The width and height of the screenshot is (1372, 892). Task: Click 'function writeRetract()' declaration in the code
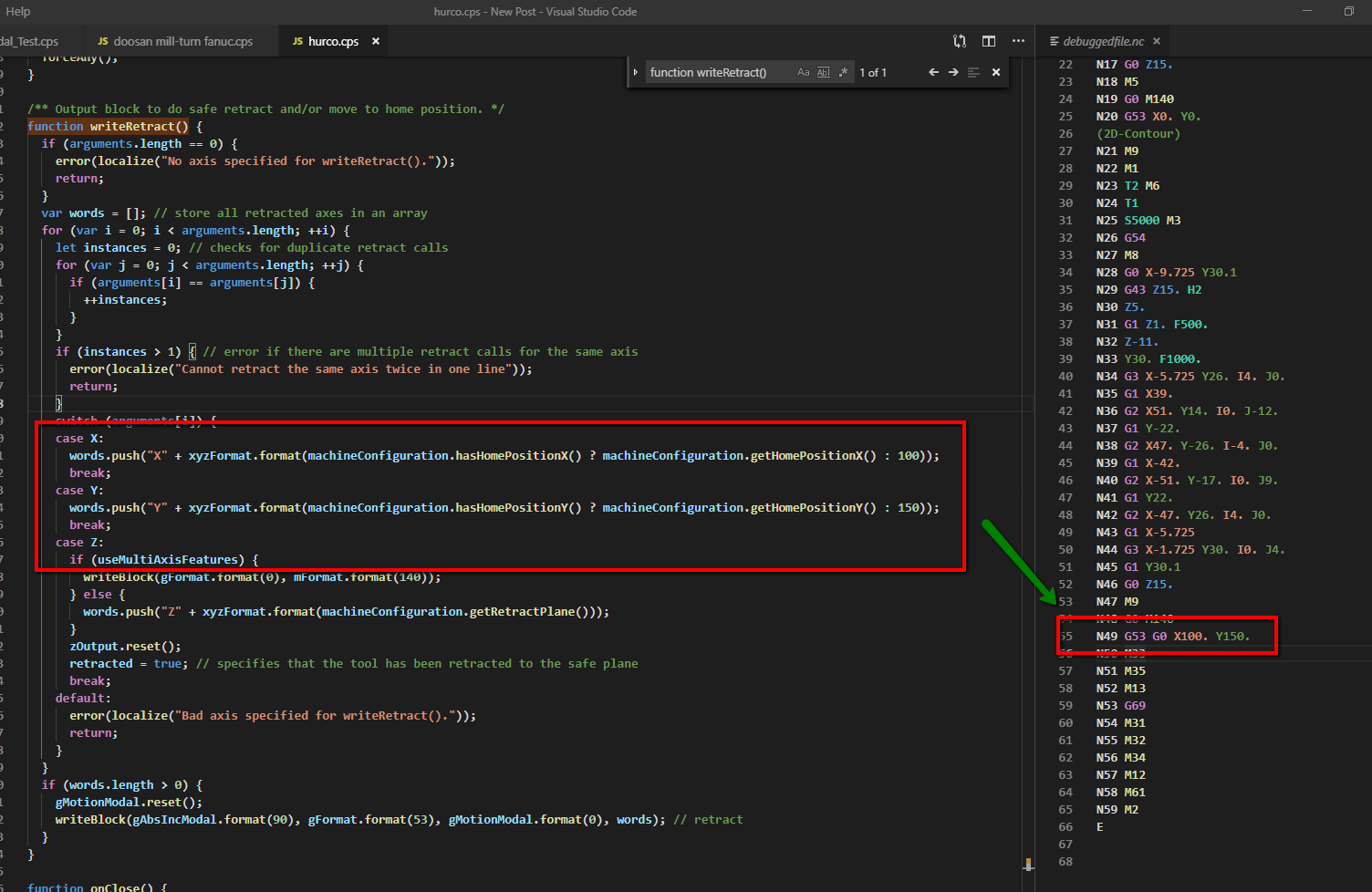pyautogui.click(x=108, y=127)
